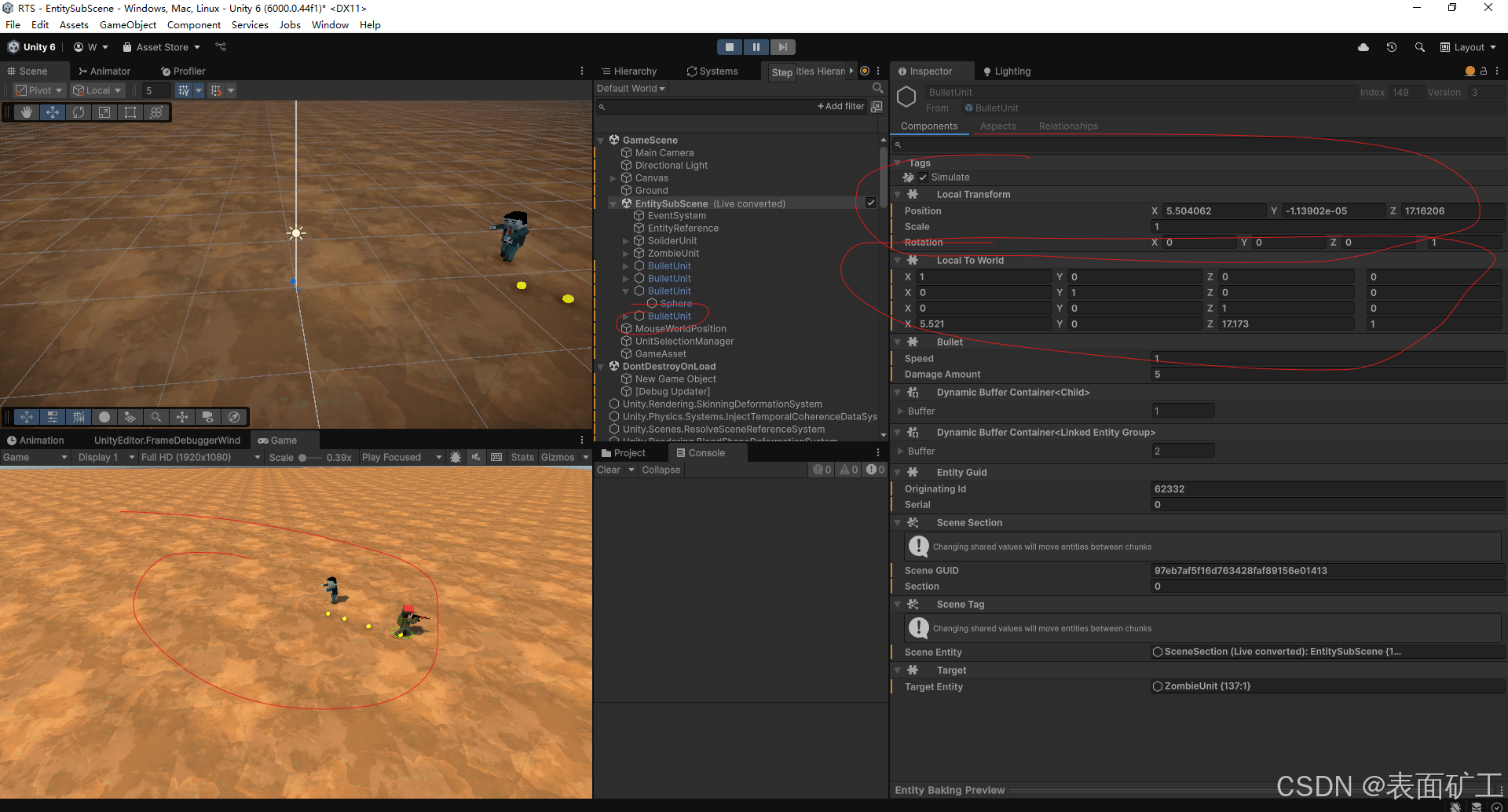The height and width of the screenshot is (812, 1508).
Task: Click the Target Entity ZombieUnit reference
Action: 1327,686
